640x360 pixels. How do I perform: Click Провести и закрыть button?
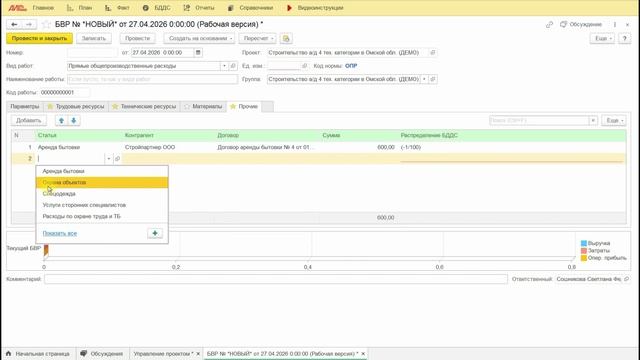(40, 38)
